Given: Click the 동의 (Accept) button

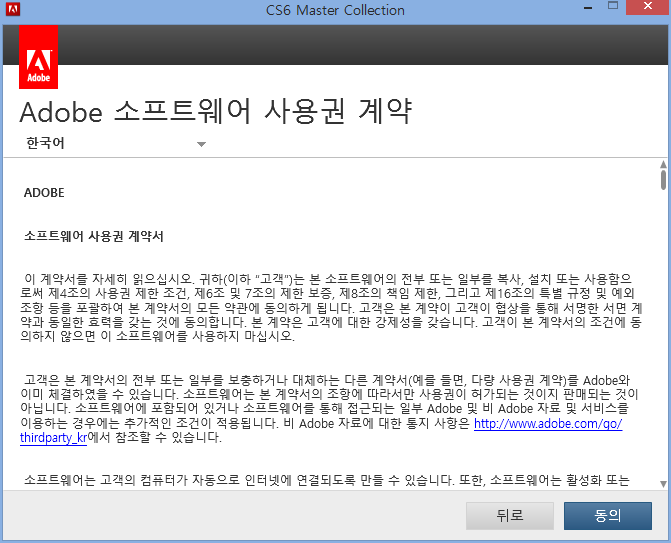Looking at the screenshot, I should (x=608, y=516).
